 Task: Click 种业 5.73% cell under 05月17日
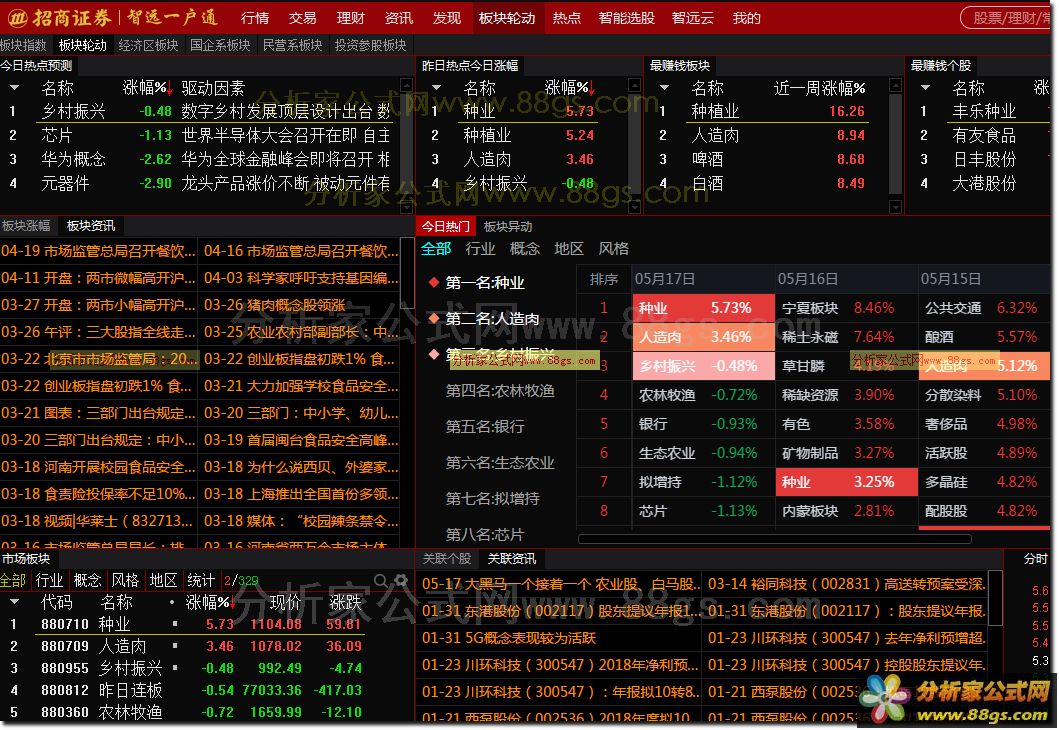pyautogui.click(x=704, y=308)
